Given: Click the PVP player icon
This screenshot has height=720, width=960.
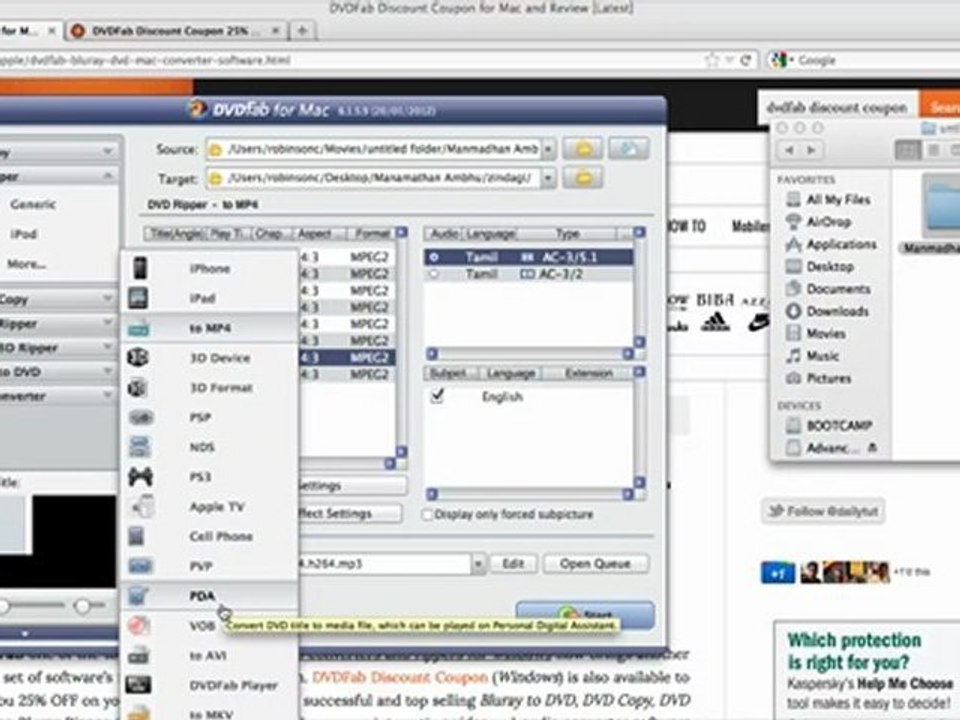Looking at the screenshot, I should 140,566.
